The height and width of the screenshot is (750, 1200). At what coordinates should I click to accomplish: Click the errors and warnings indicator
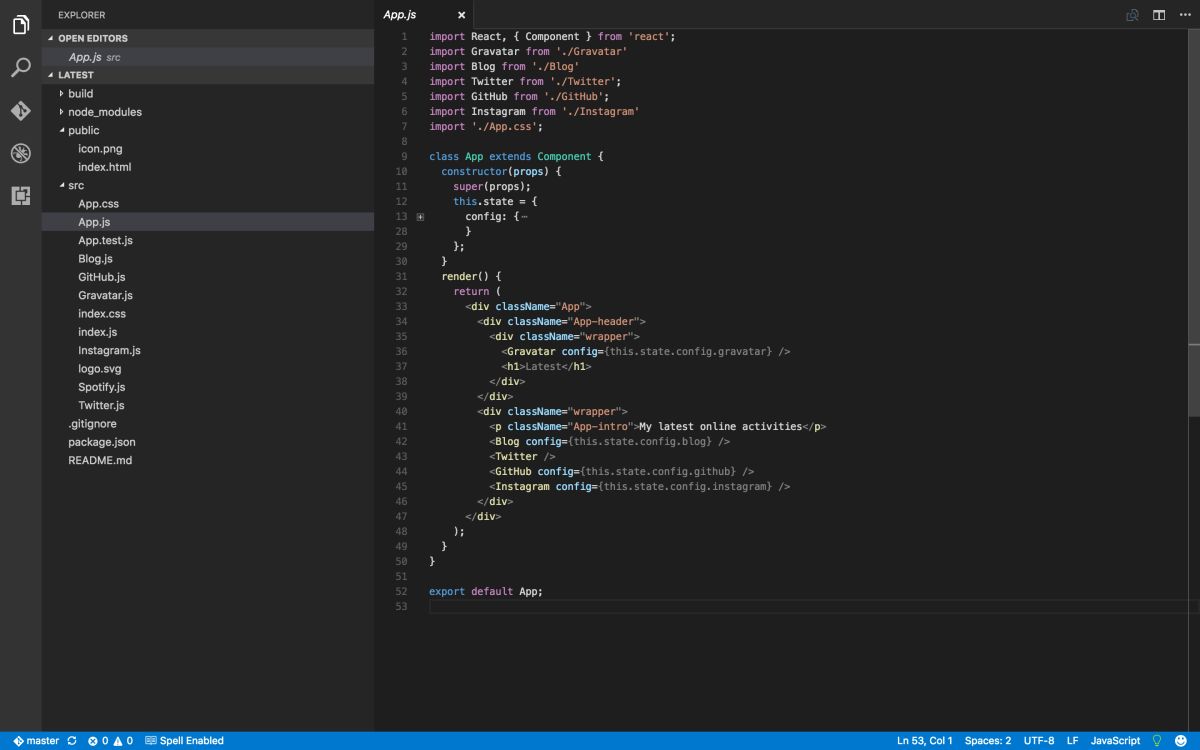108,740
